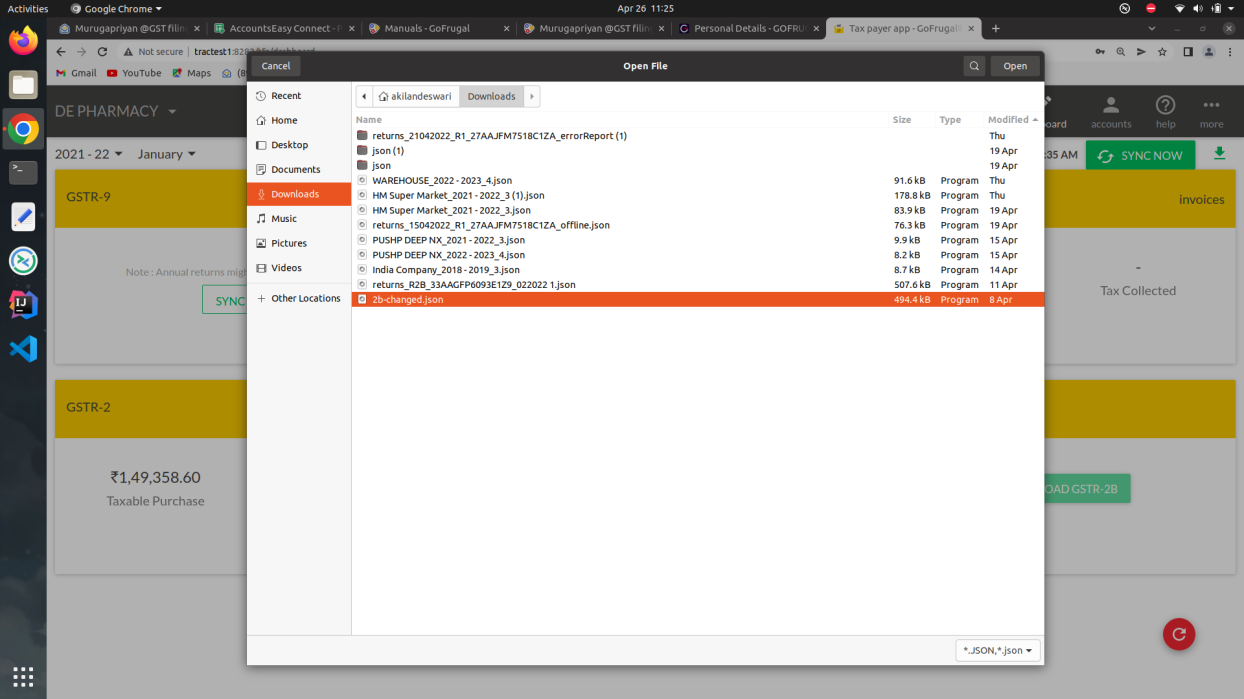Open the text editor dock icon
The image size is (1244, 699).
click(x=23, y=217)
